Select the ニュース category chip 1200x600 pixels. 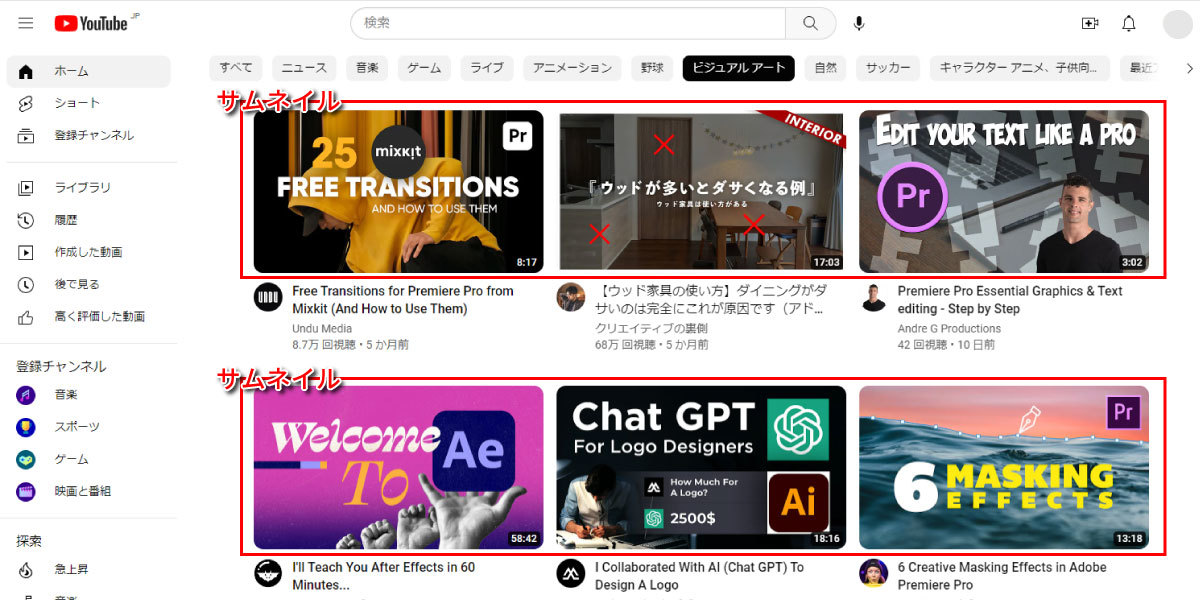pyautogui.click(x=304, y=68)
